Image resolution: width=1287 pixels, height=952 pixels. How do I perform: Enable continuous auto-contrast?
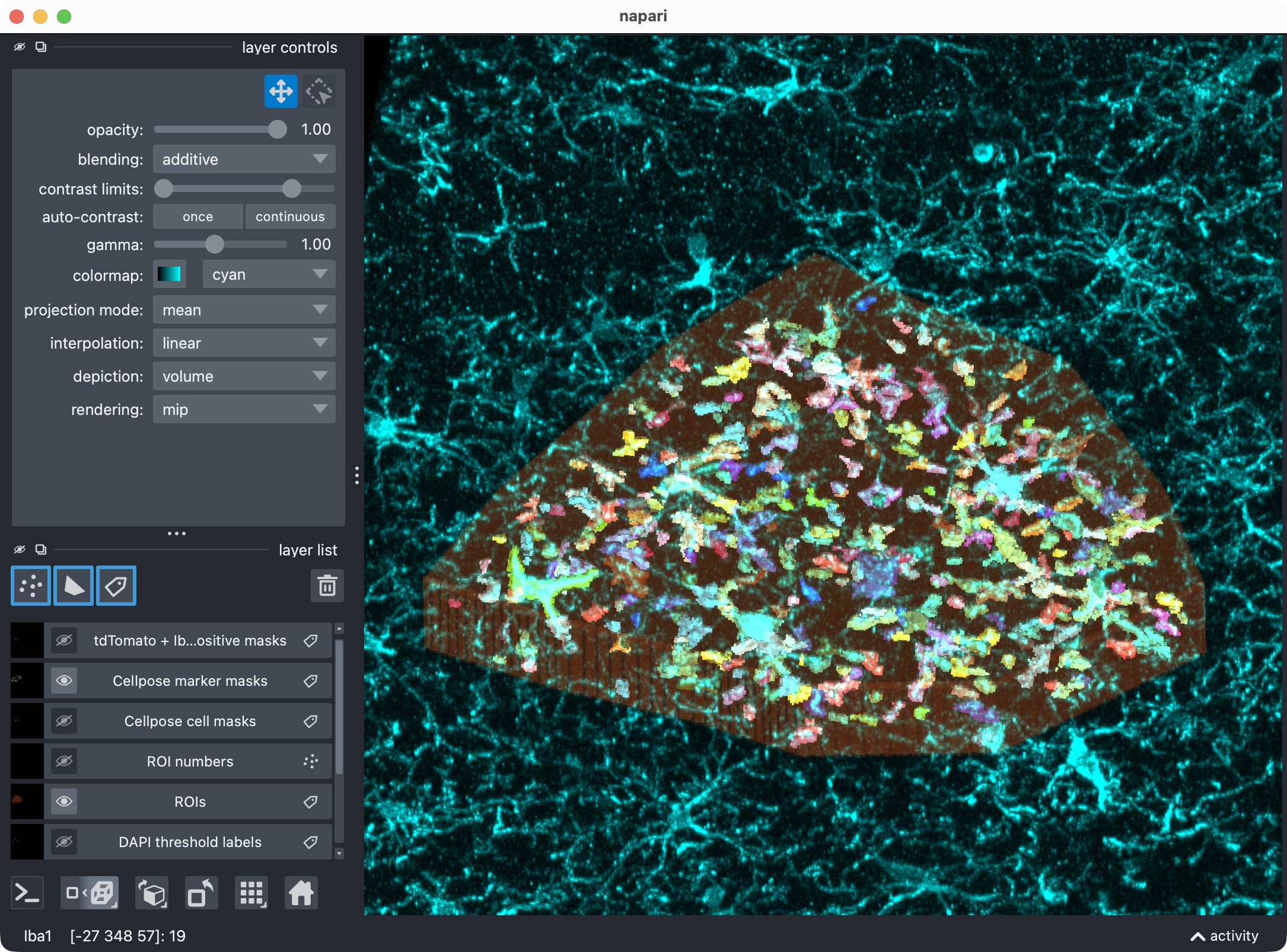tap(290, 217)
